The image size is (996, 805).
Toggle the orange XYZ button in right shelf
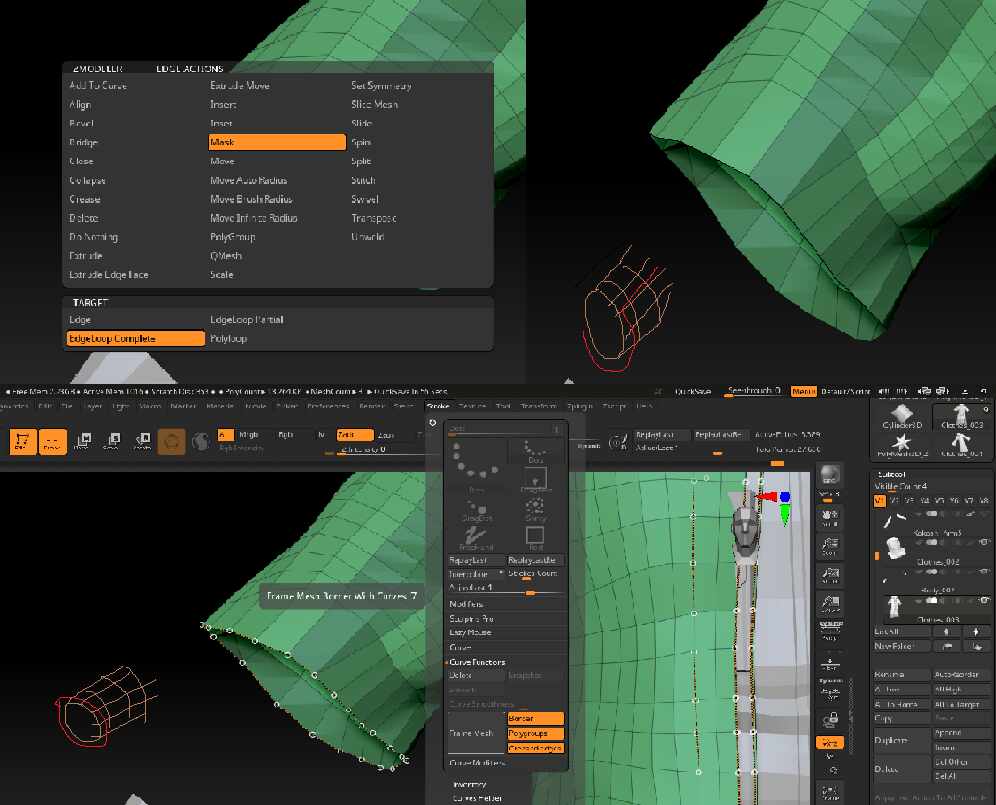tap(830, 742)
